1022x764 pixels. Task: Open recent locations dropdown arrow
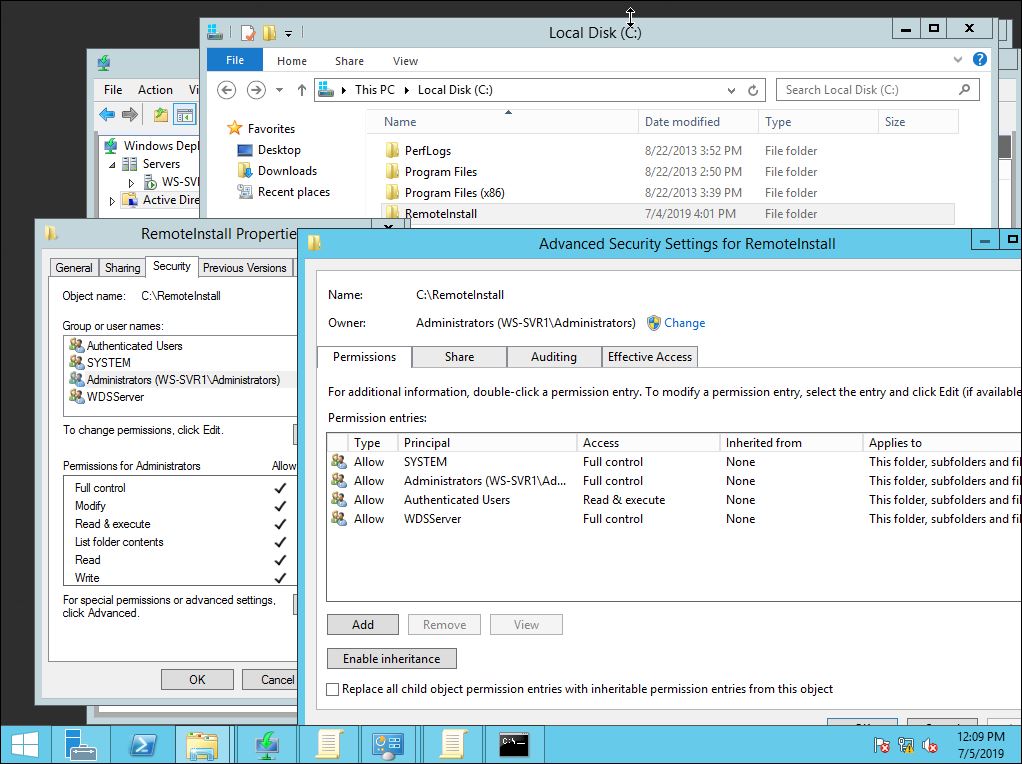[279, 90]
